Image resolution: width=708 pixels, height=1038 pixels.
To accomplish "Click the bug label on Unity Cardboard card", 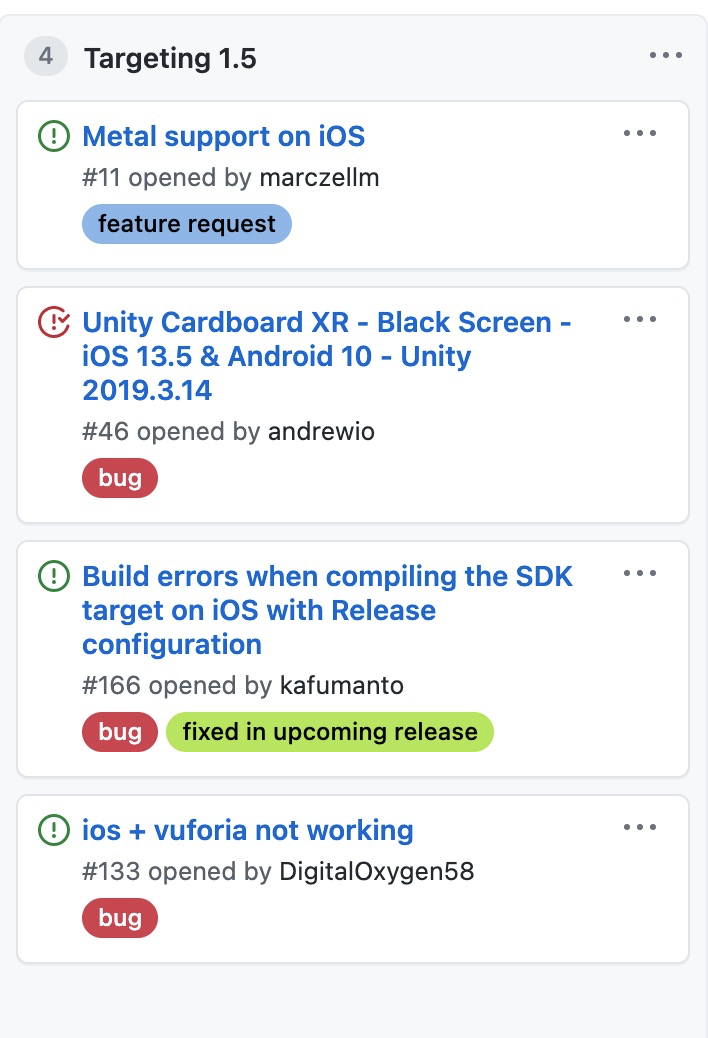I will coord(119,477).
